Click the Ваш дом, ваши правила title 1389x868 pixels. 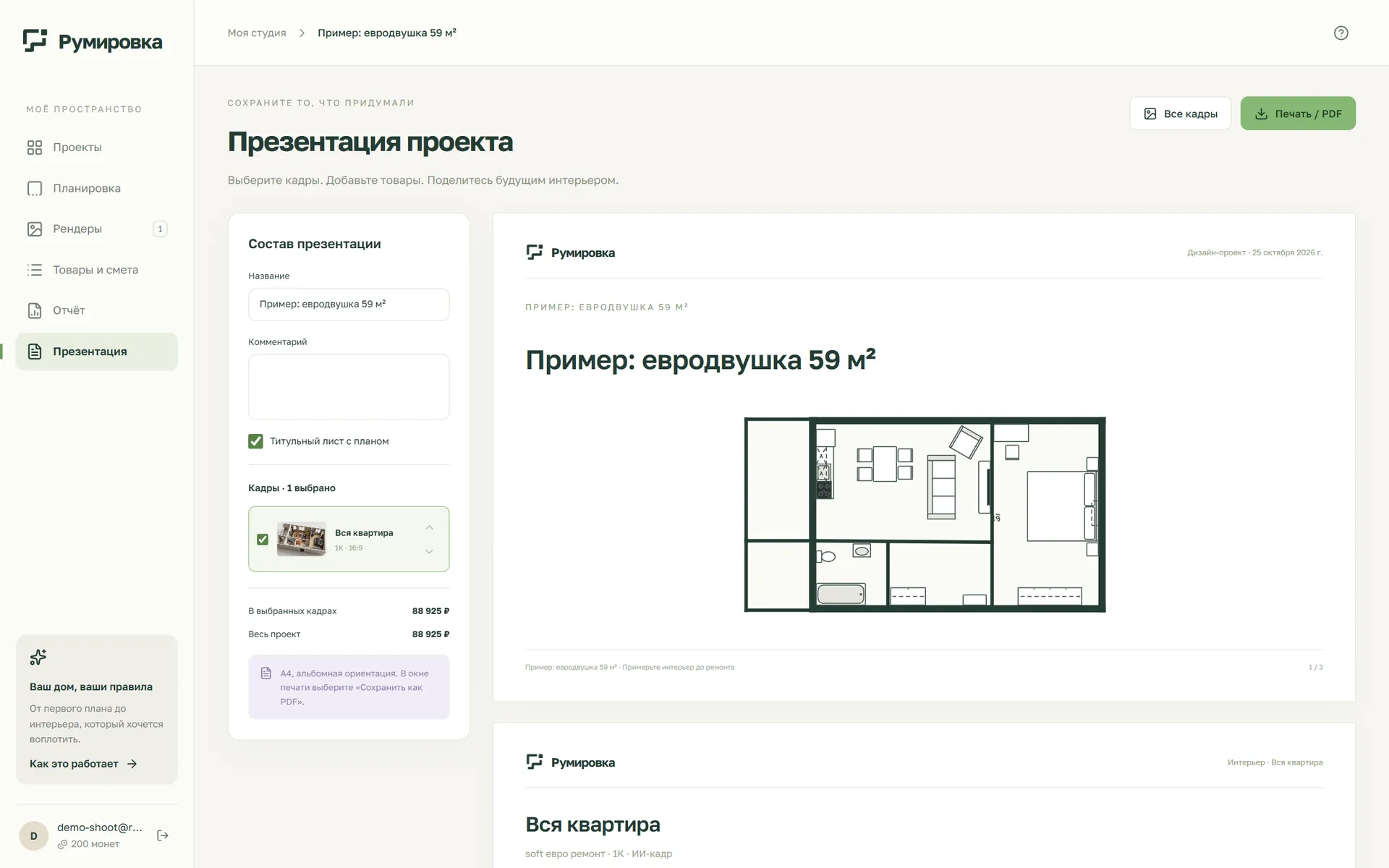click(91, 687)
